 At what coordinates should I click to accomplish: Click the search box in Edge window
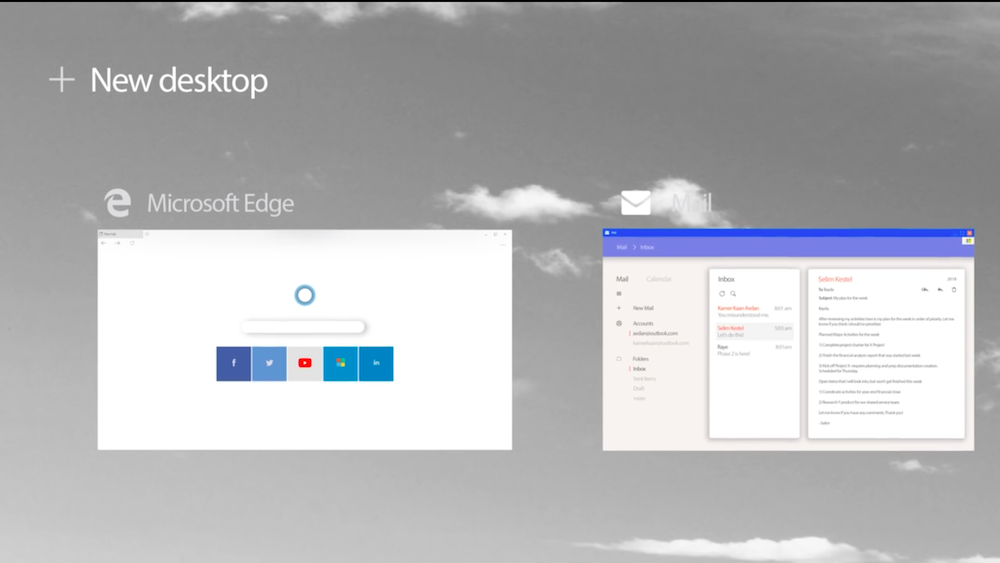point(303,327)
